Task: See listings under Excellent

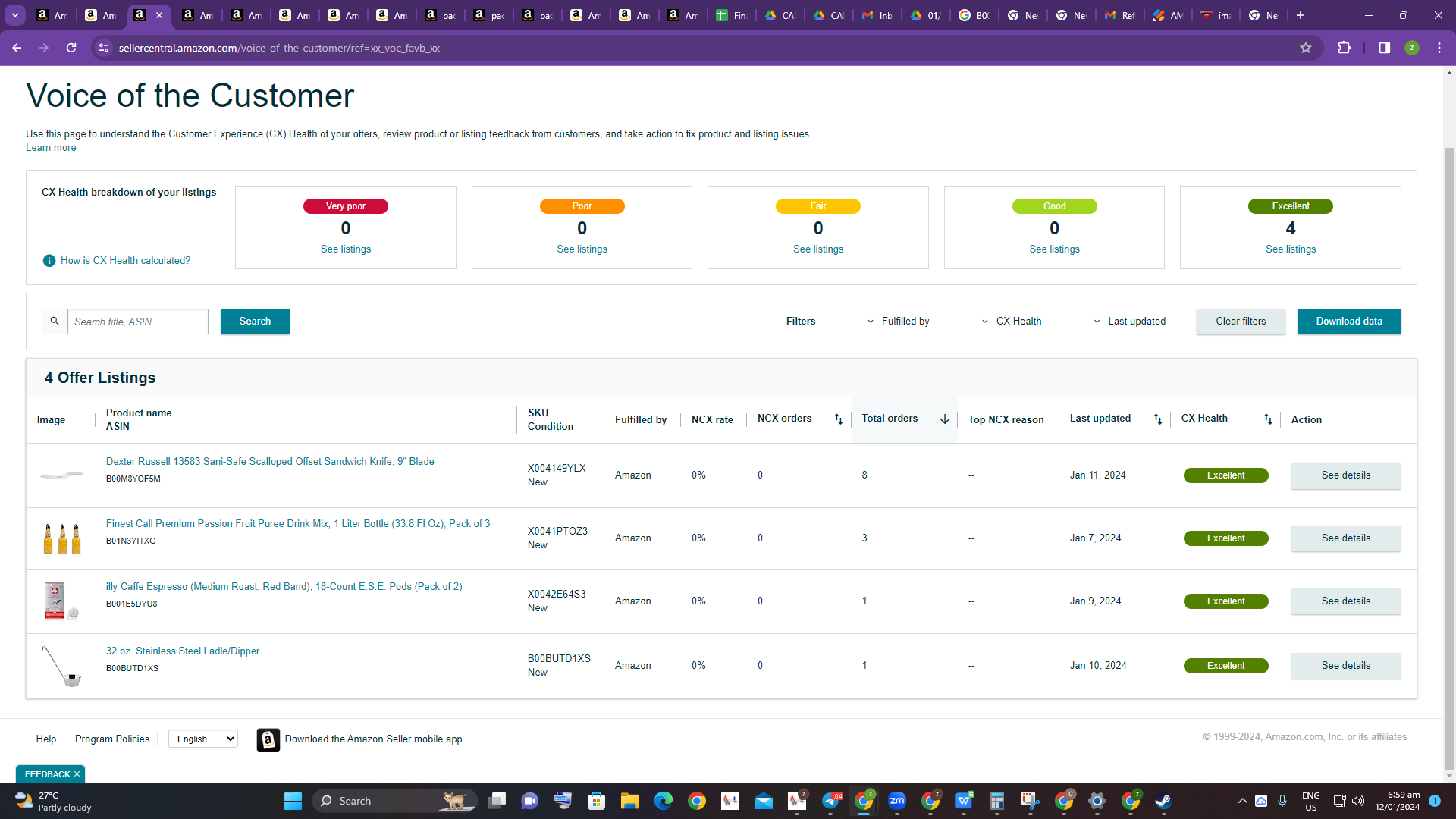Action: tap(1291, 249)
